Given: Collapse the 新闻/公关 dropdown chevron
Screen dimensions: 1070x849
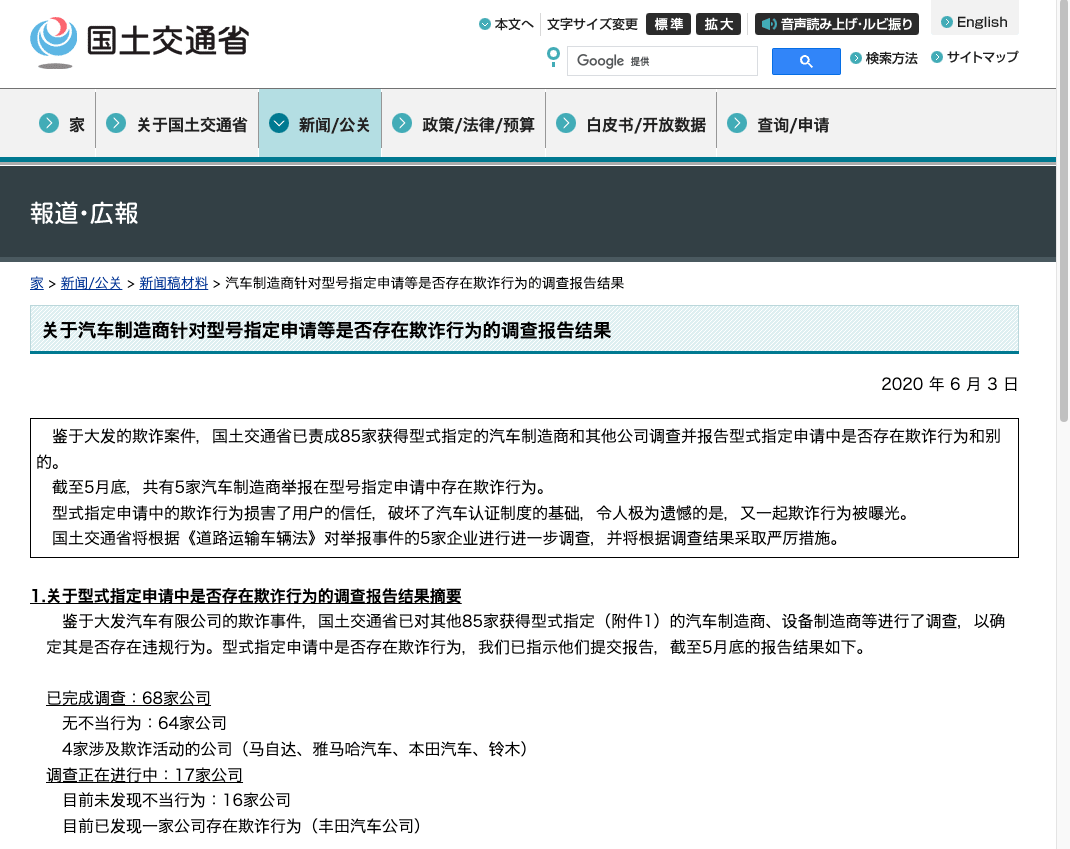Looking at the screenshot, I should coord(278,124).
